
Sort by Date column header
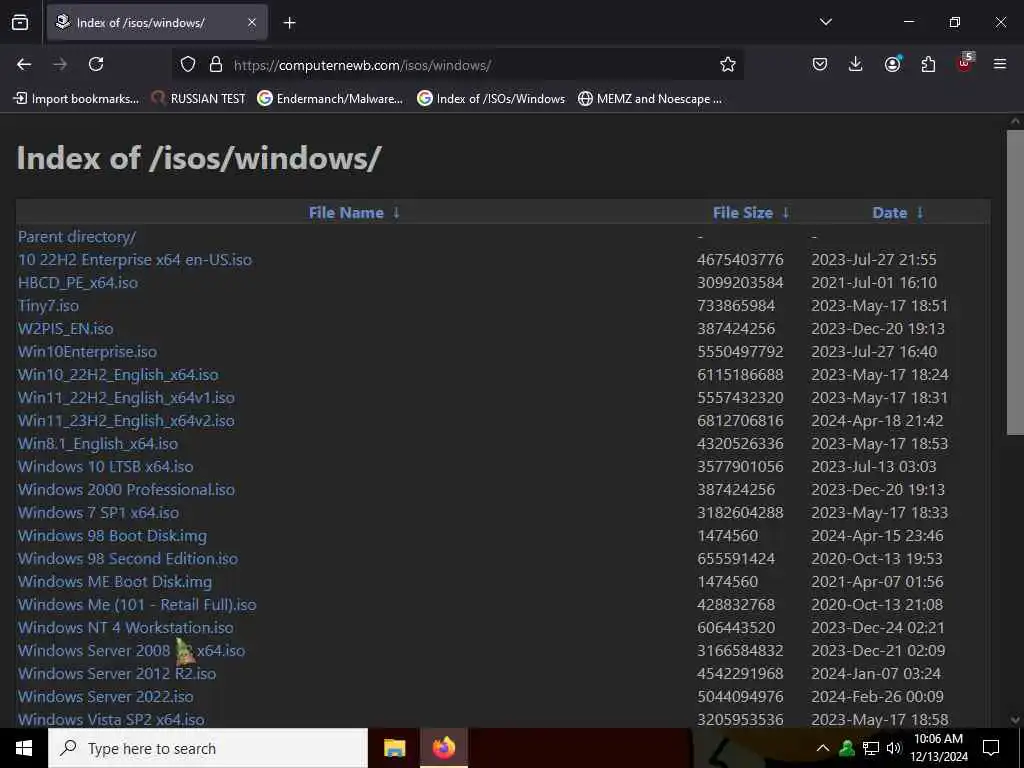click(889, 213)
